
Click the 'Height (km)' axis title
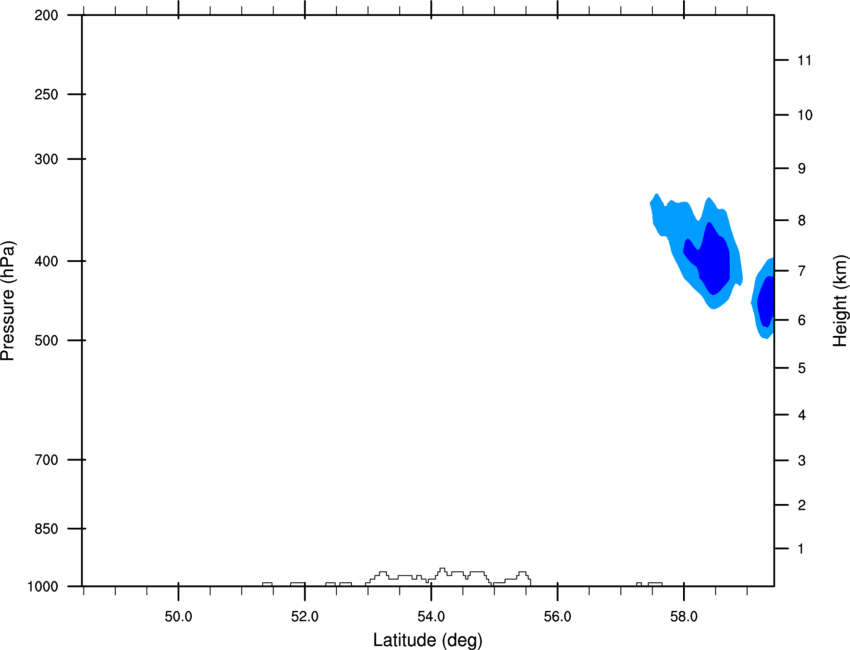coord(840,300)
